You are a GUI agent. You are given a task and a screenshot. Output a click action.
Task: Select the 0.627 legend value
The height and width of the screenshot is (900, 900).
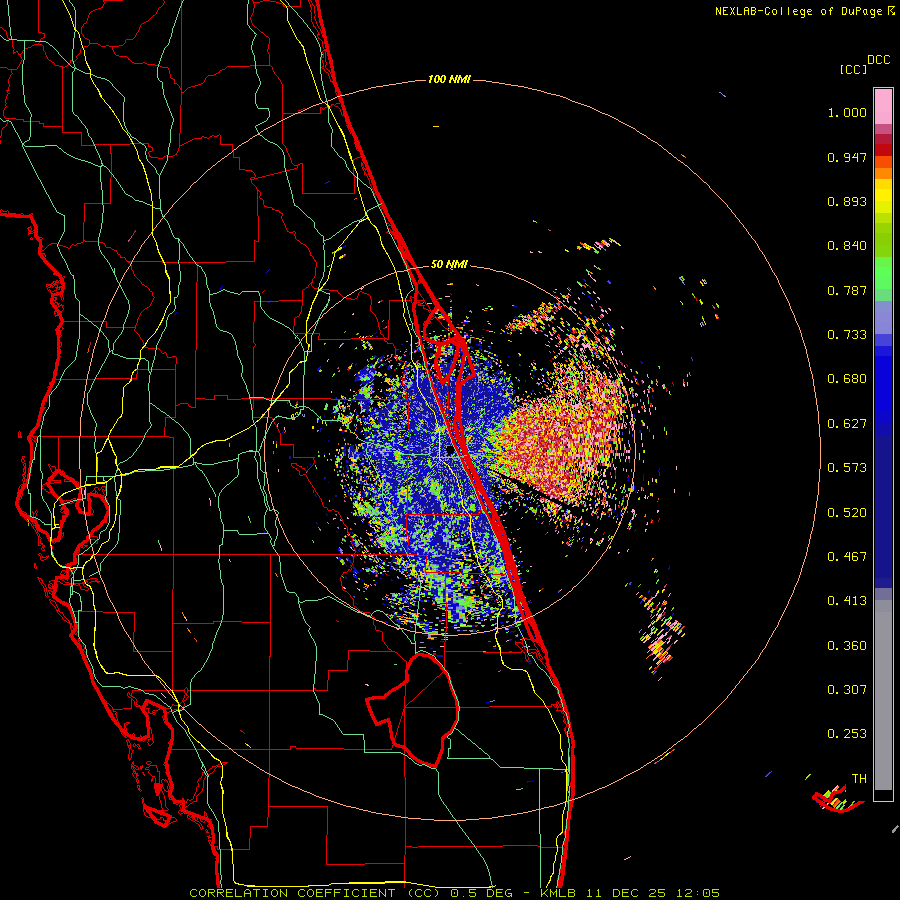coord(847,424)
